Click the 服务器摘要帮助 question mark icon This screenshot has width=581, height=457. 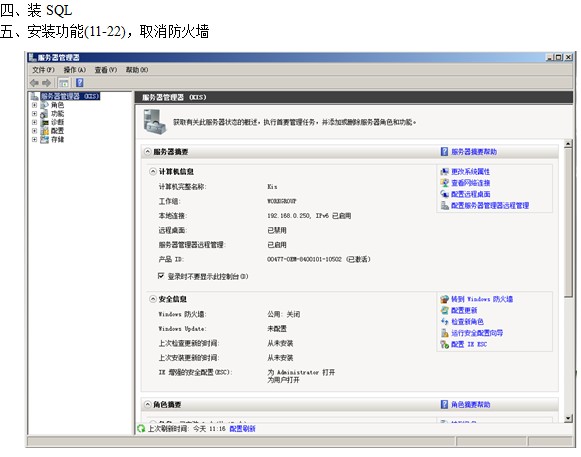[444, 151]
